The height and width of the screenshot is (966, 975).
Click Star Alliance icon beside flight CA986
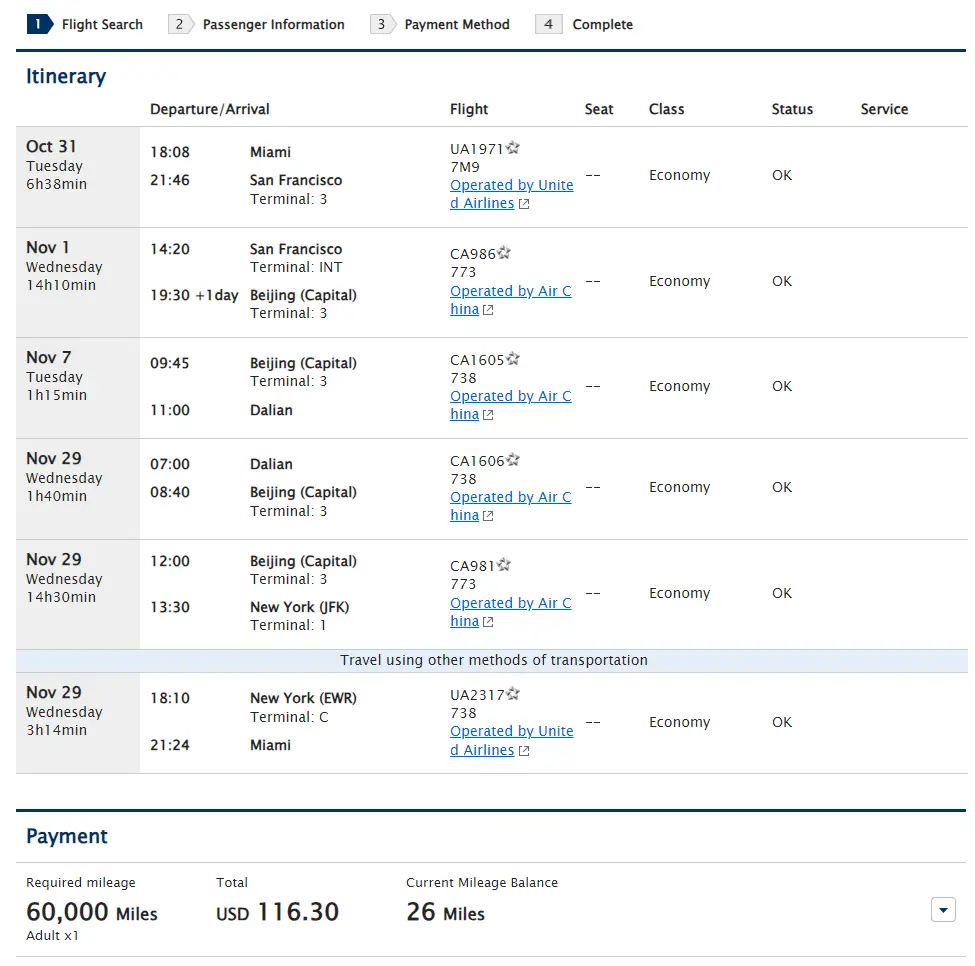[x=504, y=254]
